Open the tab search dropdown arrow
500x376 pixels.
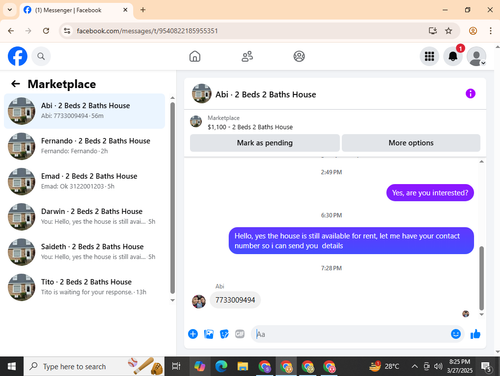(10, 10)
